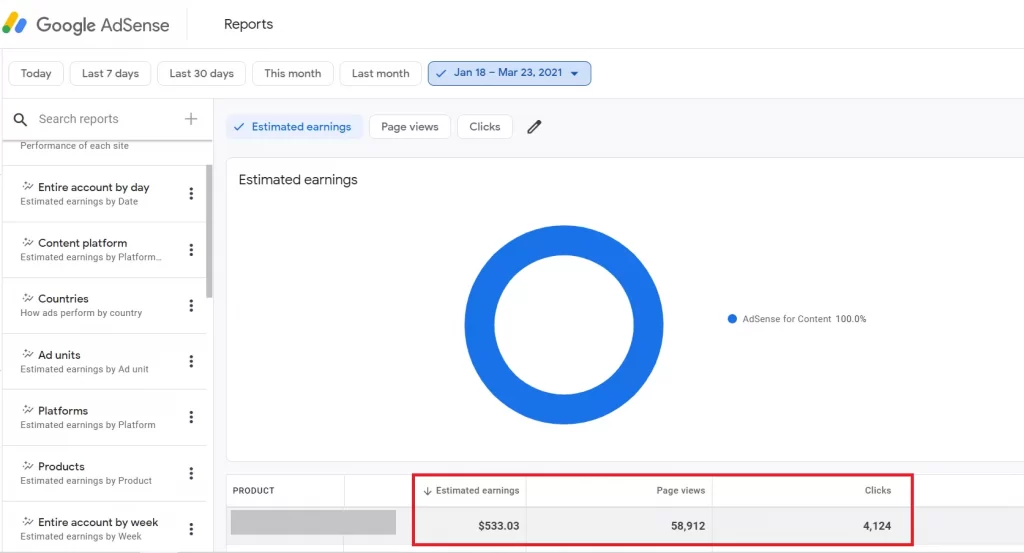This screenshot has height=553, width=1024.
Task: Click the sort arrow on Estimated earnings column
Action: 427,491
